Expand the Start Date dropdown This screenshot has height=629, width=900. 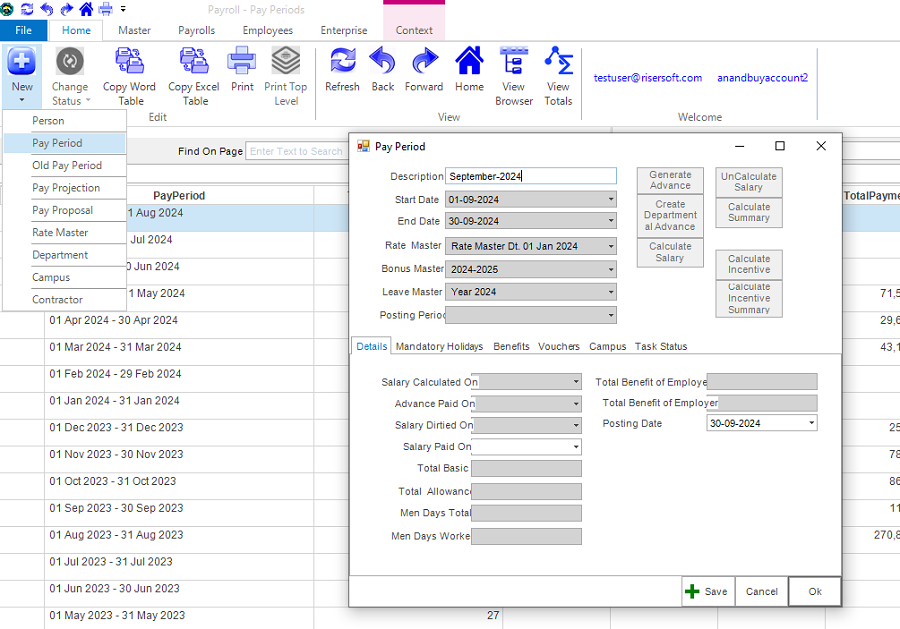(611, 200)
